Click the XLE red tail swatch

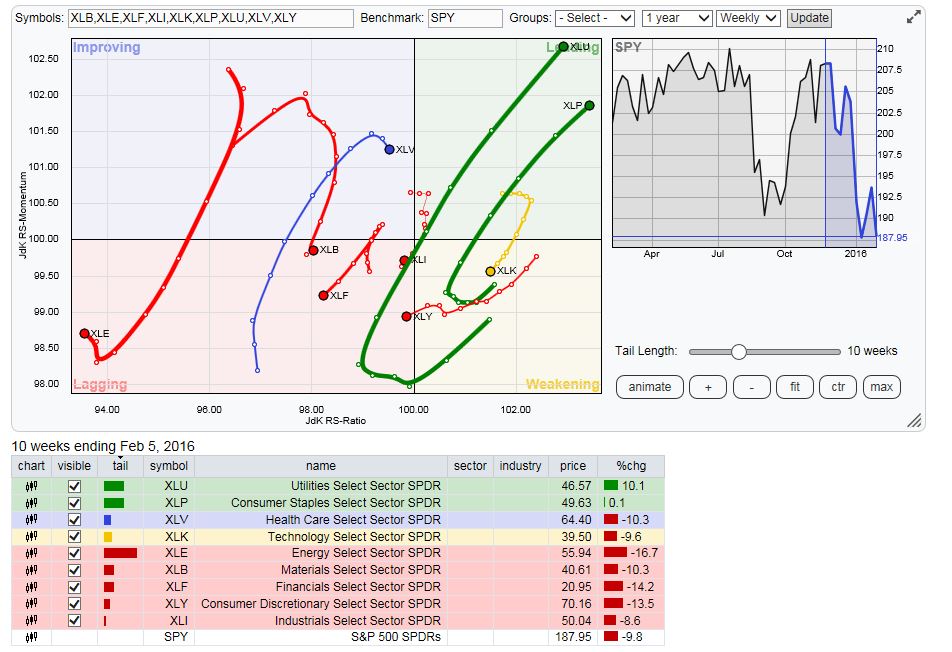[x=120, y=553]
